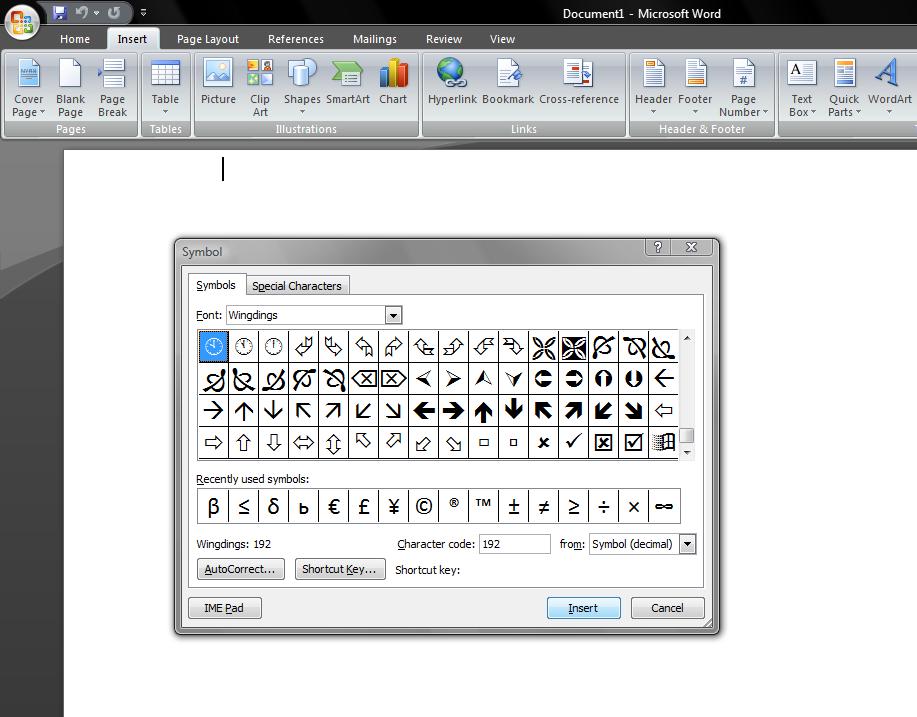This screenshot has height=717, width=917.
Task: Insert a Bookmark
Action: point(508,82)
